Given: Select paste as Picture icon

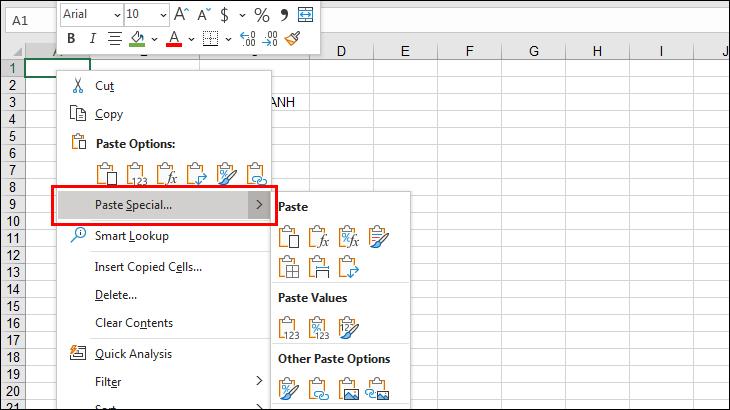Looking at the screenshot, I should click(x=349, y=389).
